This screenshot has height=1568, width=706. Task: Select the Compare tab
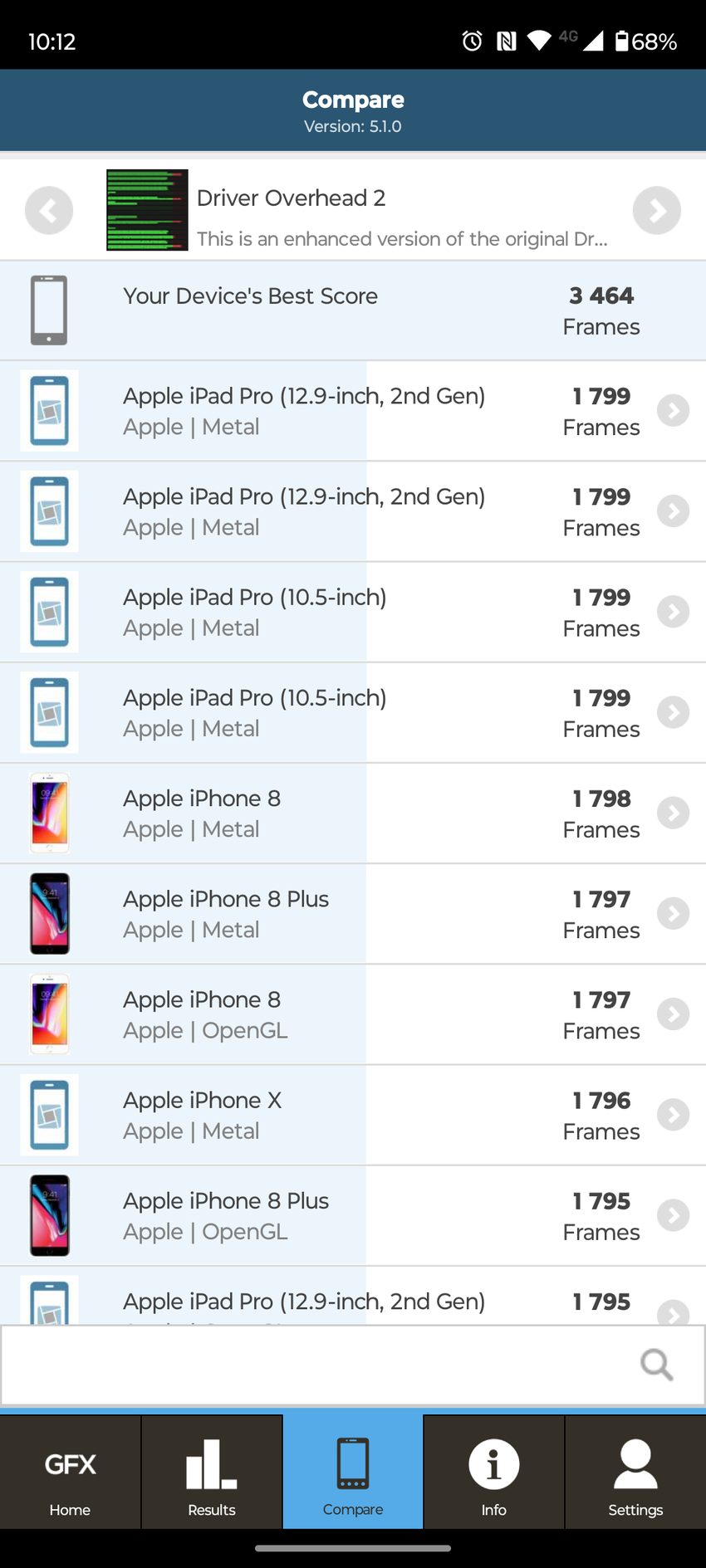(x=353, y=1472)
